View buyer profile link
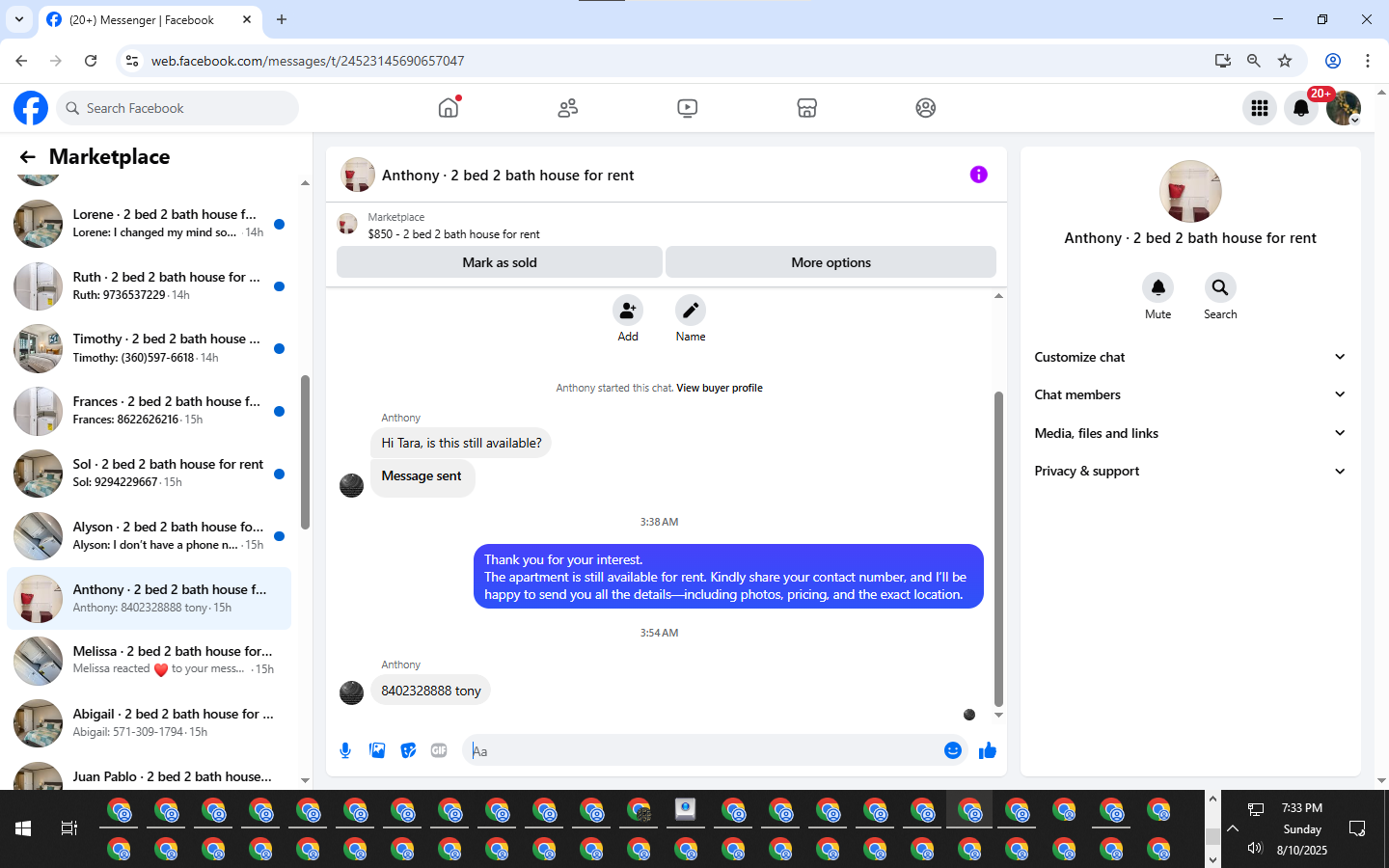This screenshot has width=1389, height=868. pos(720,388)
